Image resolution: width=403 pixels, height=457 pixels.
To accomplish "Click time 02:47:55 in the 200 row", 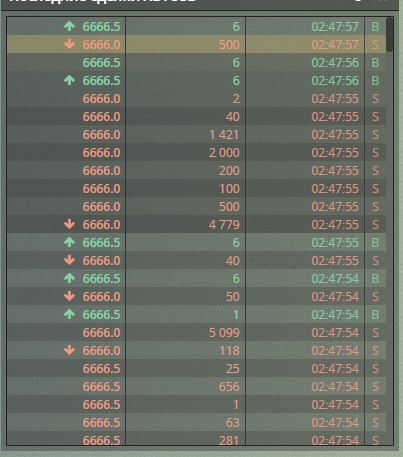I will point(335,171).
